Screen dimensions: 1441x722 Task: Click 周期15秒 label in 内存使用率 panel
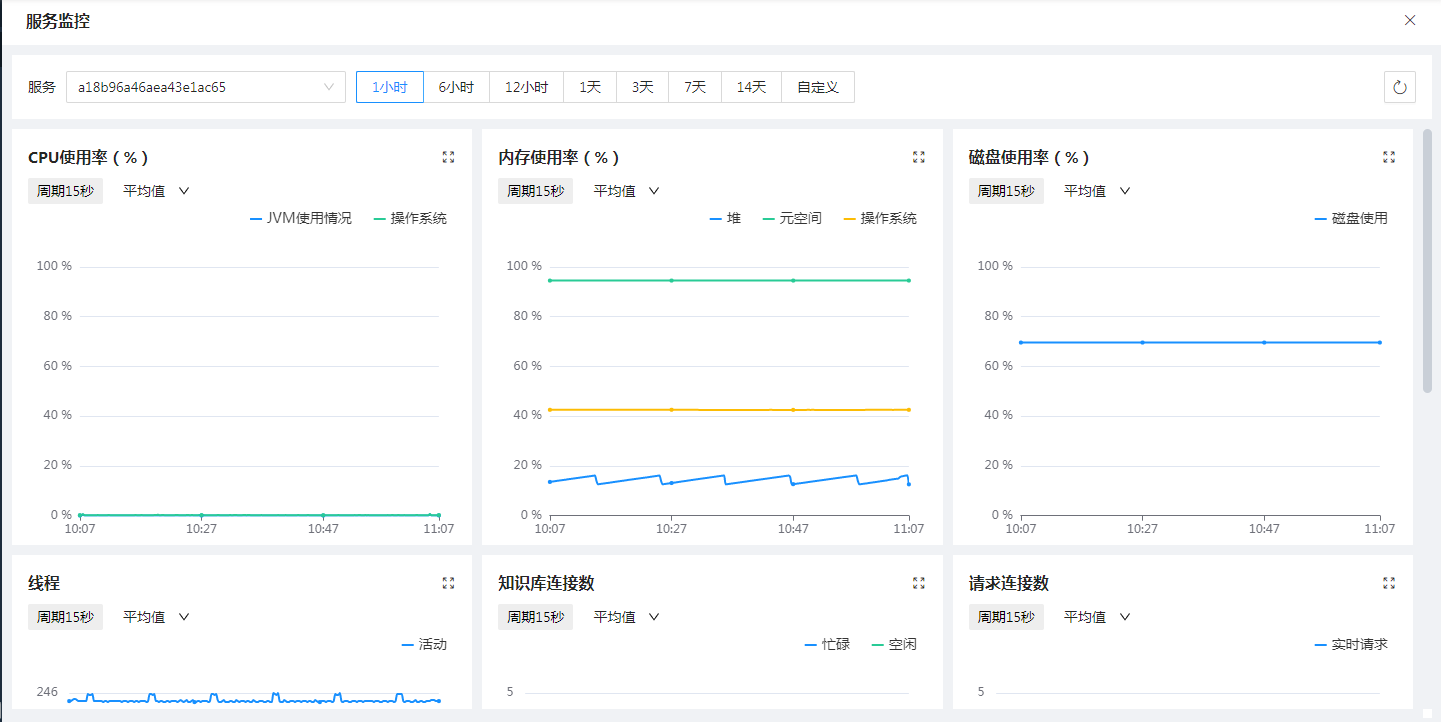point(535,191)
